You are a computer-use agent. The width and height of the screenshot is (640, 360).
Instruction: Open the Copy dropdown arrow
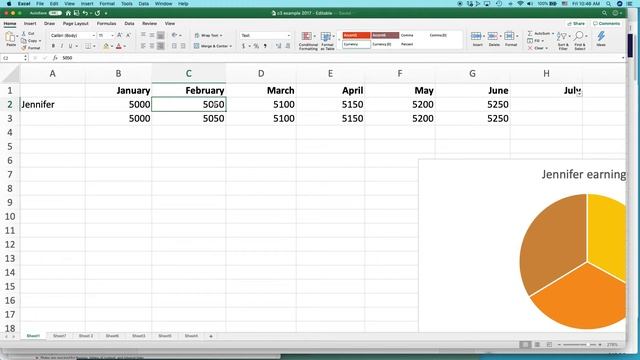pos(40,41)
